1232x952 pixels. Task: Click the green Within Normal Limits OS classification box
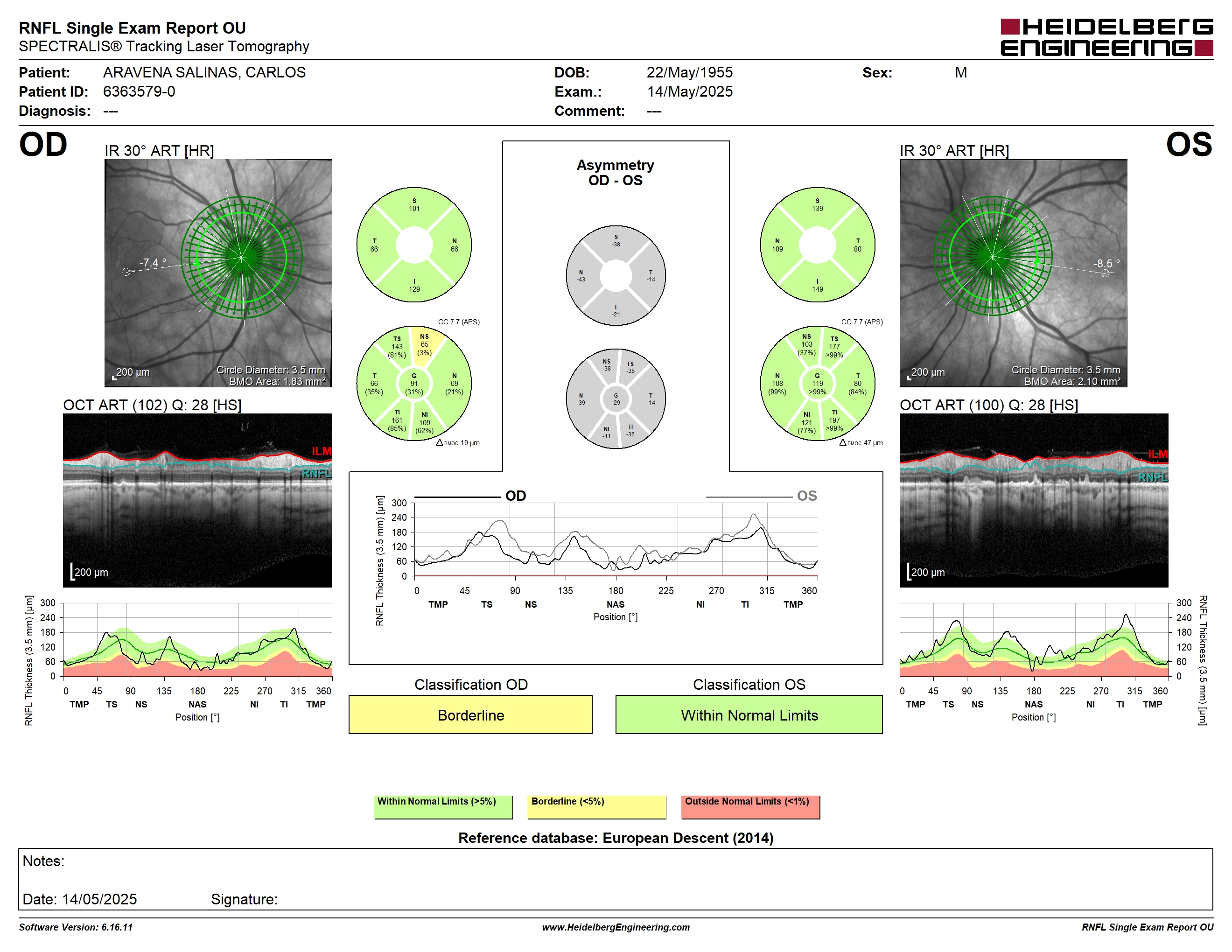pos(749,714)
